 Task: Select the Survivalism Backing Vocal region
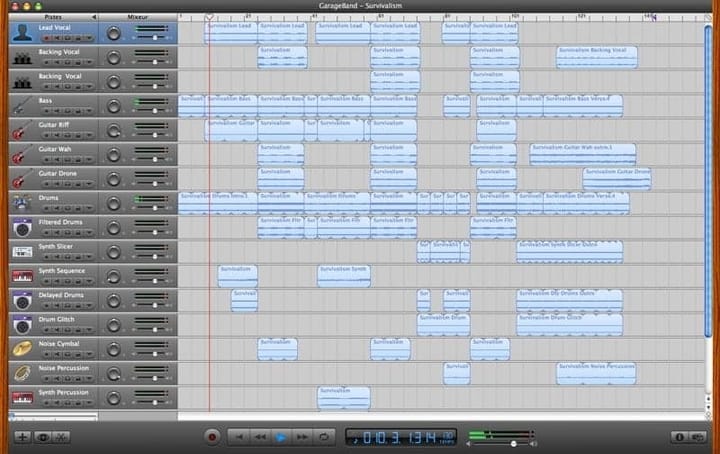(597, 57)
